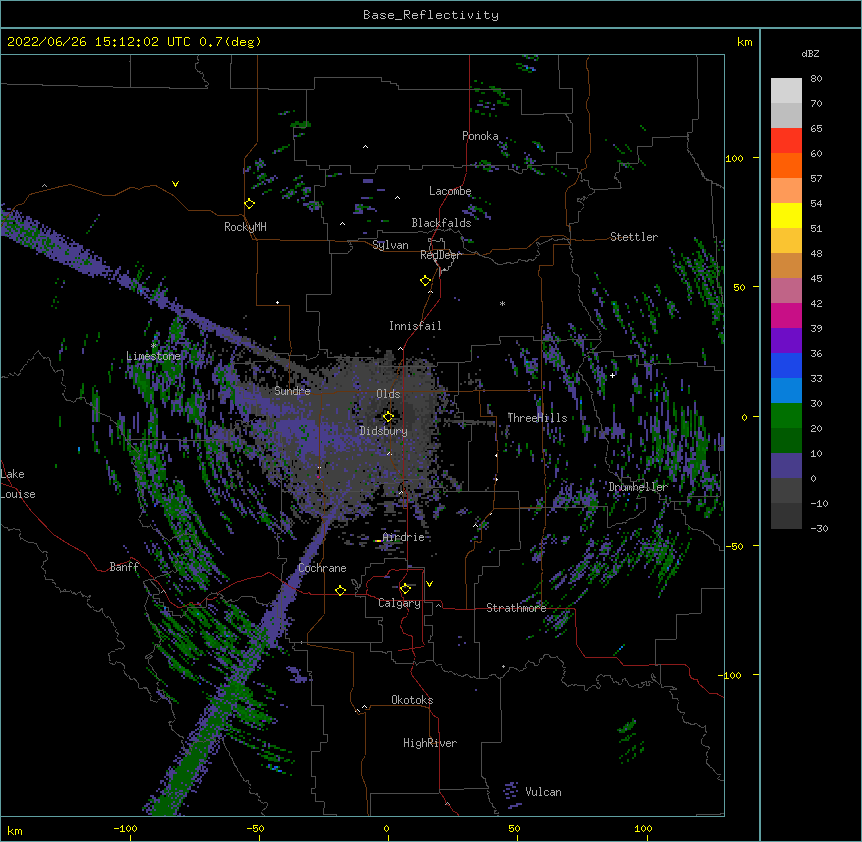Click the Vulcan town label
Image resolution: width=862 pixels, height=842 pixels.
point(543,792)
